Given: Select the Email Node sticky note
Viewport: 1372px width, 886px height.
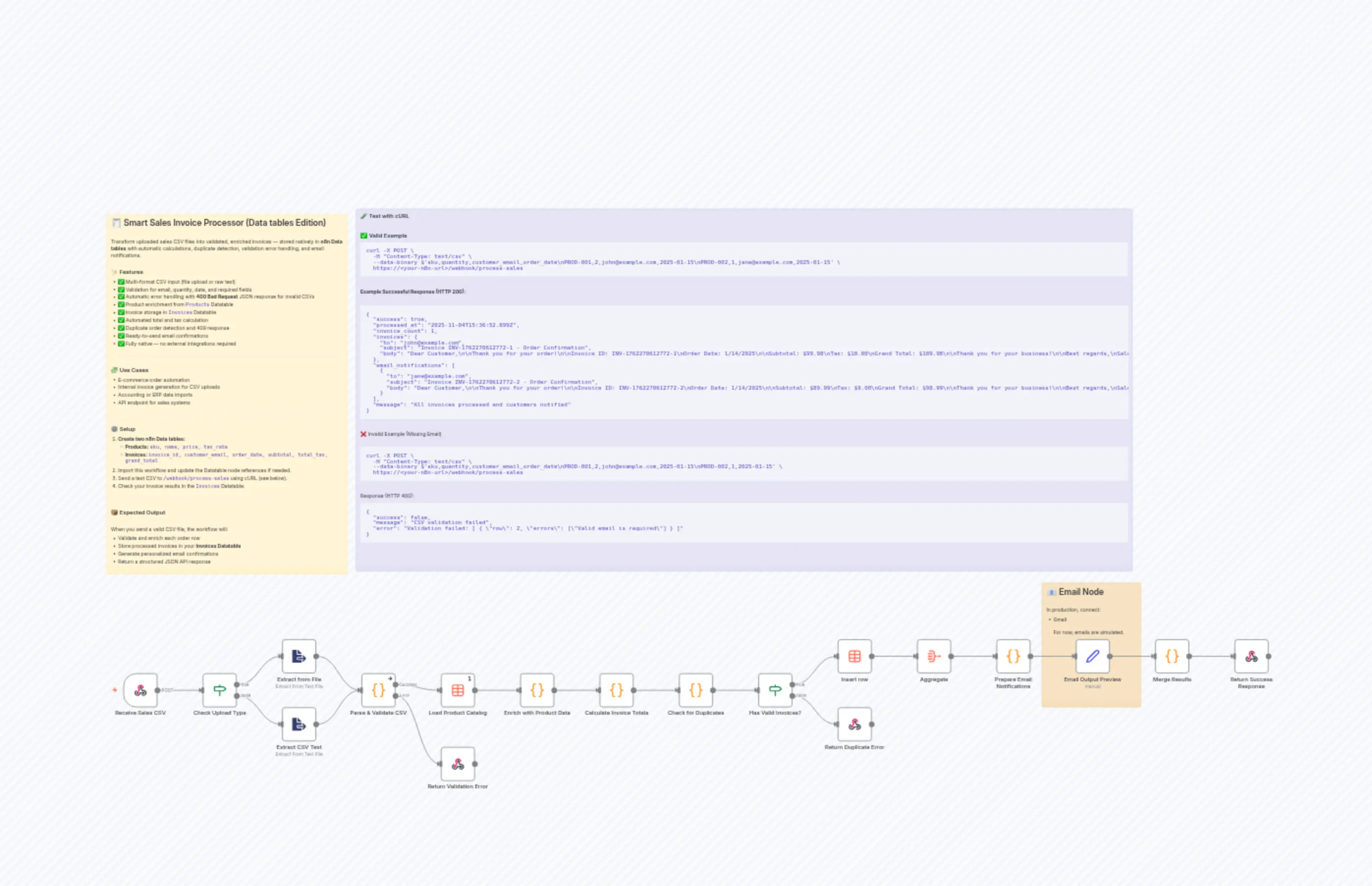Looking at the screenshot, I should coord(1091,592).
